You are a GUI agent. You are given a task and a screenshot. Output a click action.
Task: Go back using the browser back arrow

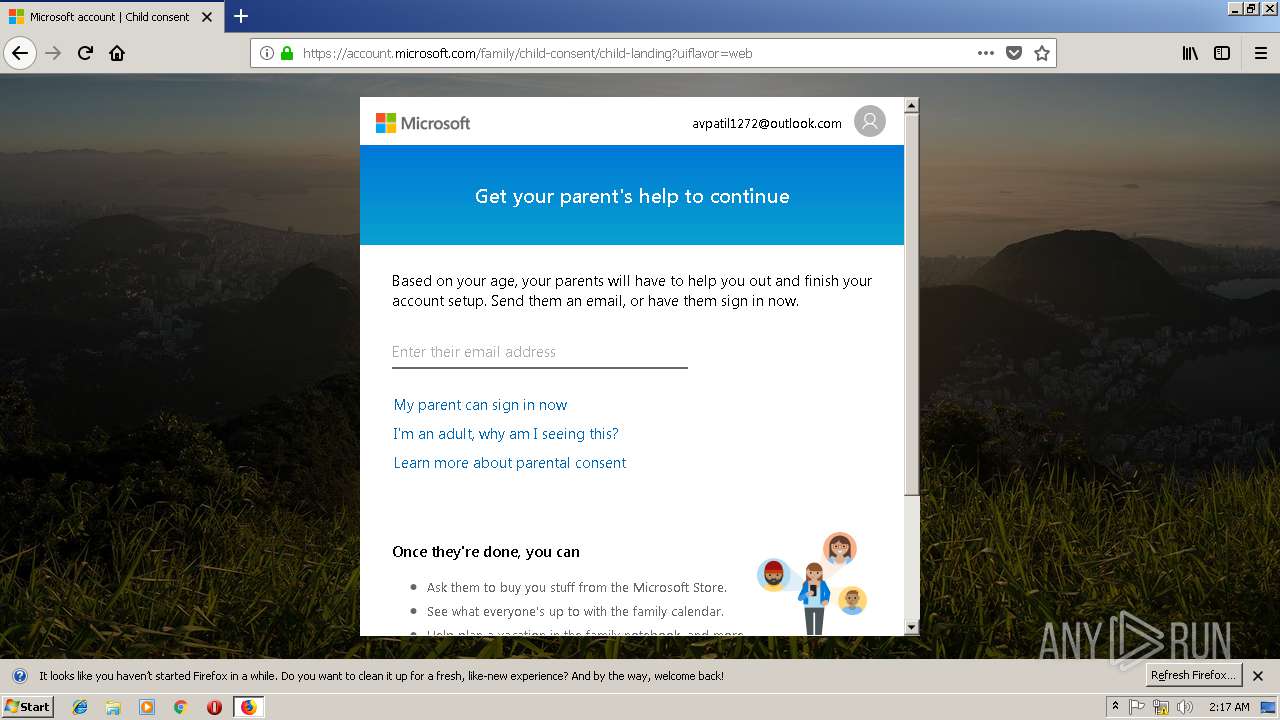(20, 53)
